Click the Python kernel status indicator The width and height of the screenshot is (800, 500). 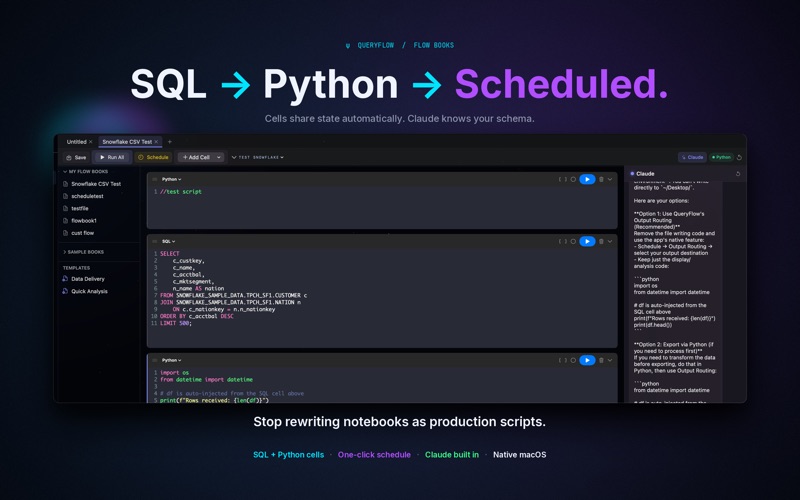(721, 157)
